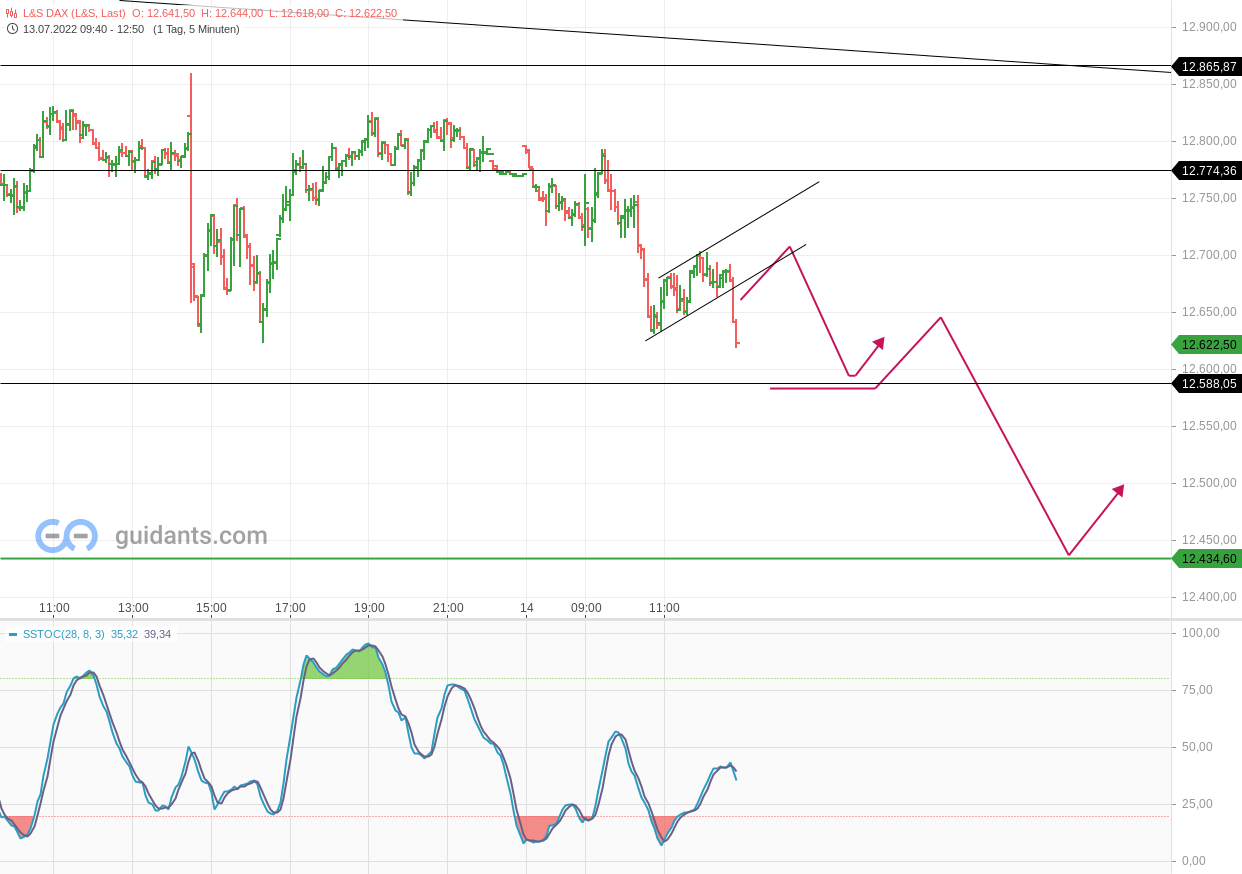
Task: Click the clock icon next to the date range
Action: 12,29
